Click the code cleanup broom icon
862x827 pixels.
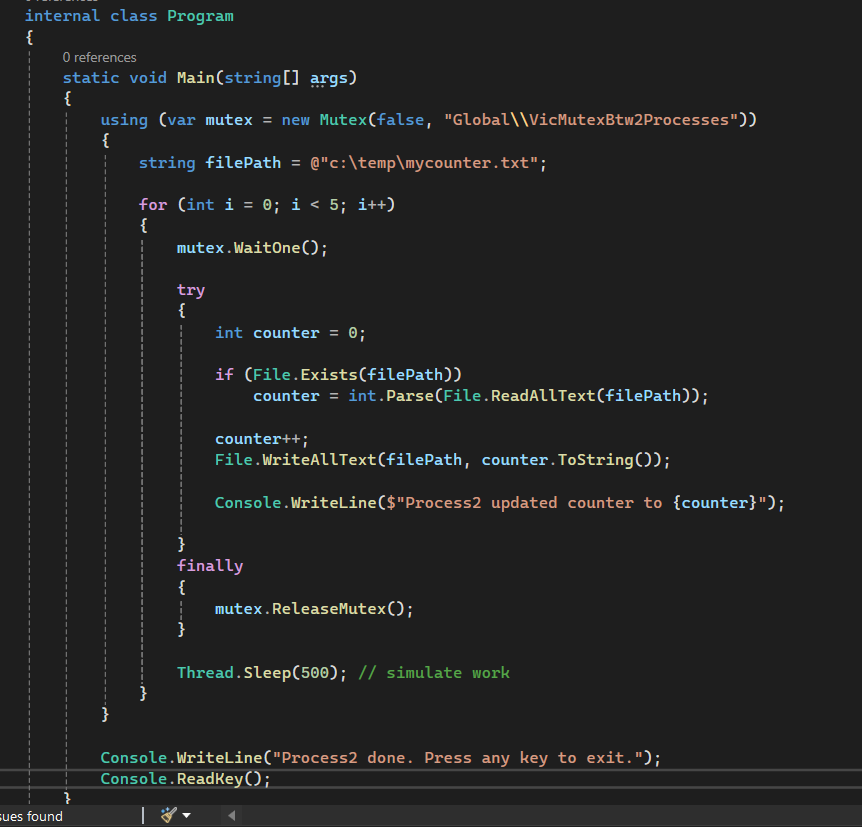[168, 816]
